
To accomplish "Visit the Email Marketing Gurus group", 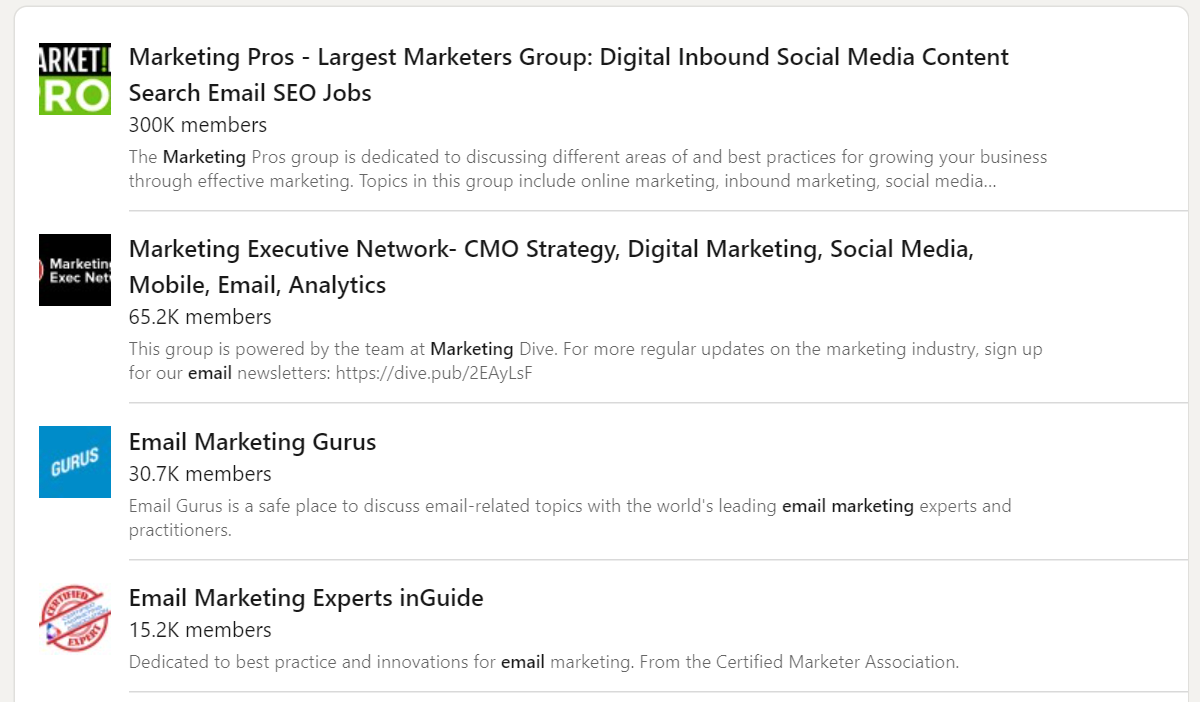I will pyautogui.click(x=253, y=442).
